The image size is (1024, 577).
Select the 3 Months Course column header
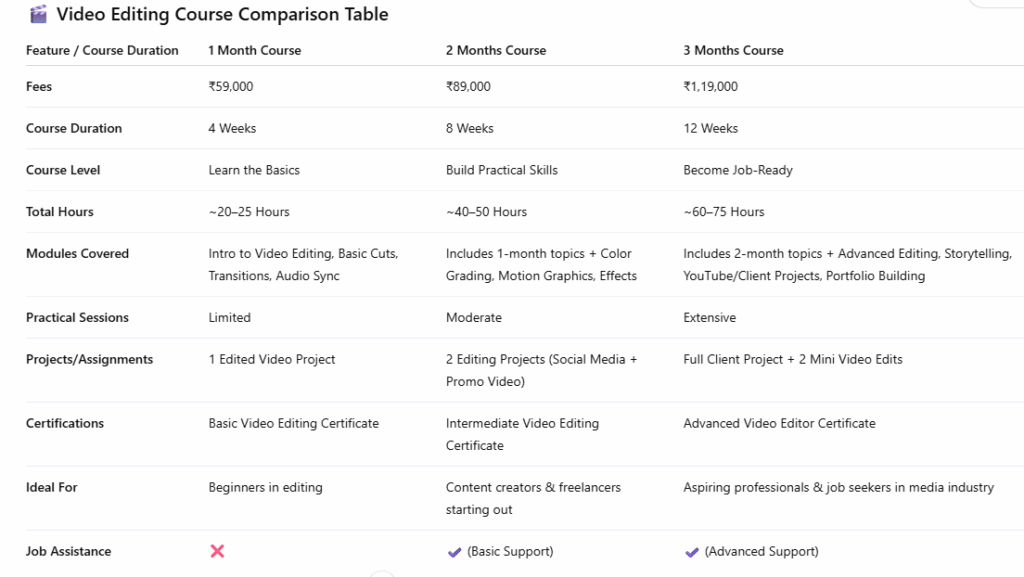[x=733, y=50]
